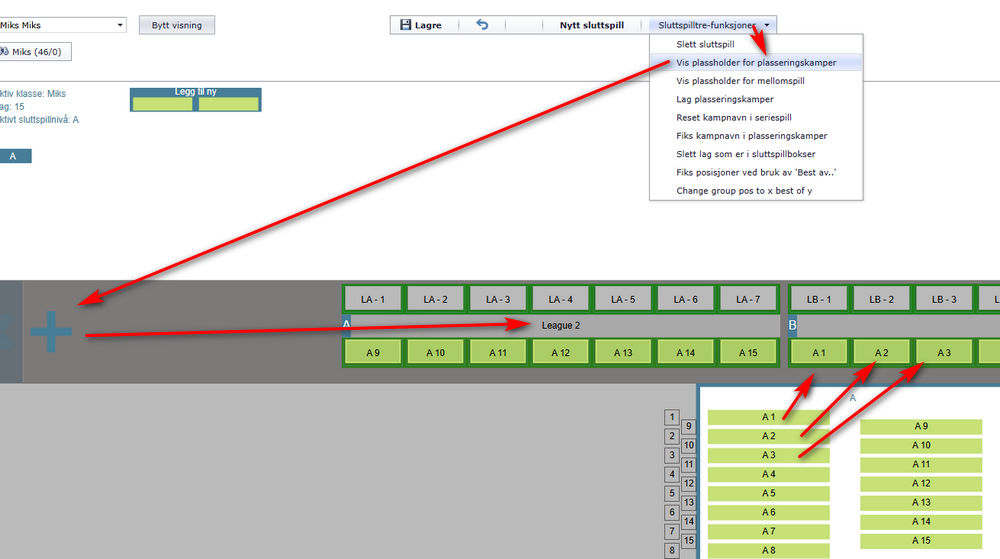Click the A 5 team in the white list

(768, 493)
